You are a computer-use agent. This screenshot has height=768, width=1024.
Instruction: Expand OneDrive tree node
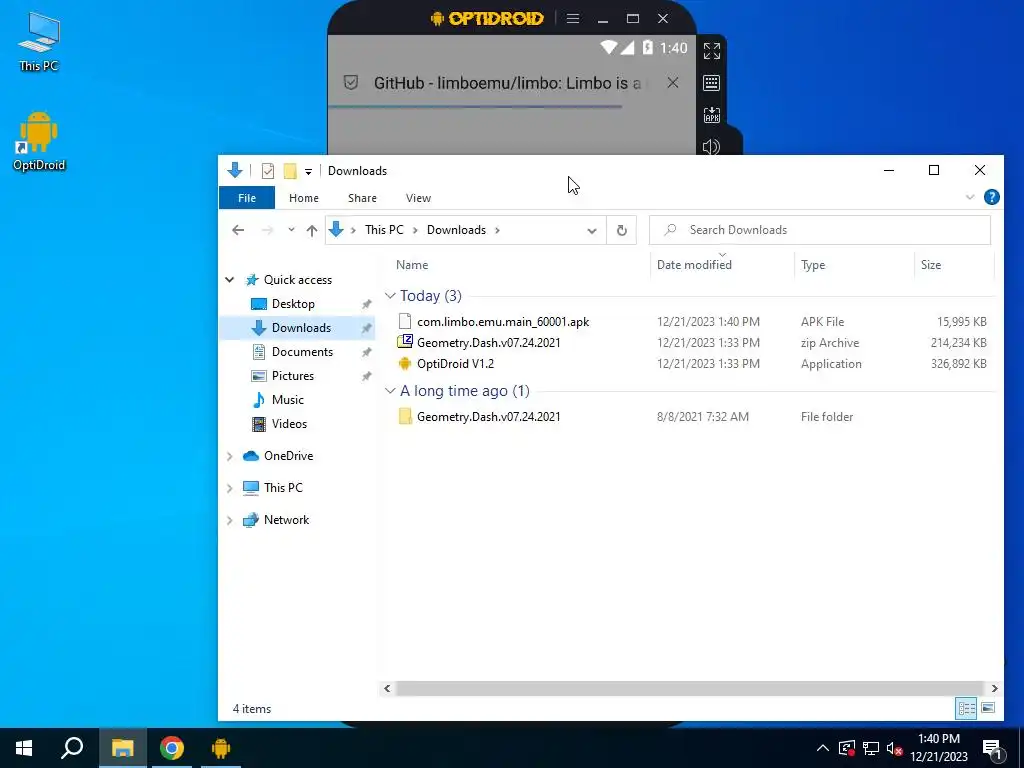pyautogui.click(x=230, y=456)
